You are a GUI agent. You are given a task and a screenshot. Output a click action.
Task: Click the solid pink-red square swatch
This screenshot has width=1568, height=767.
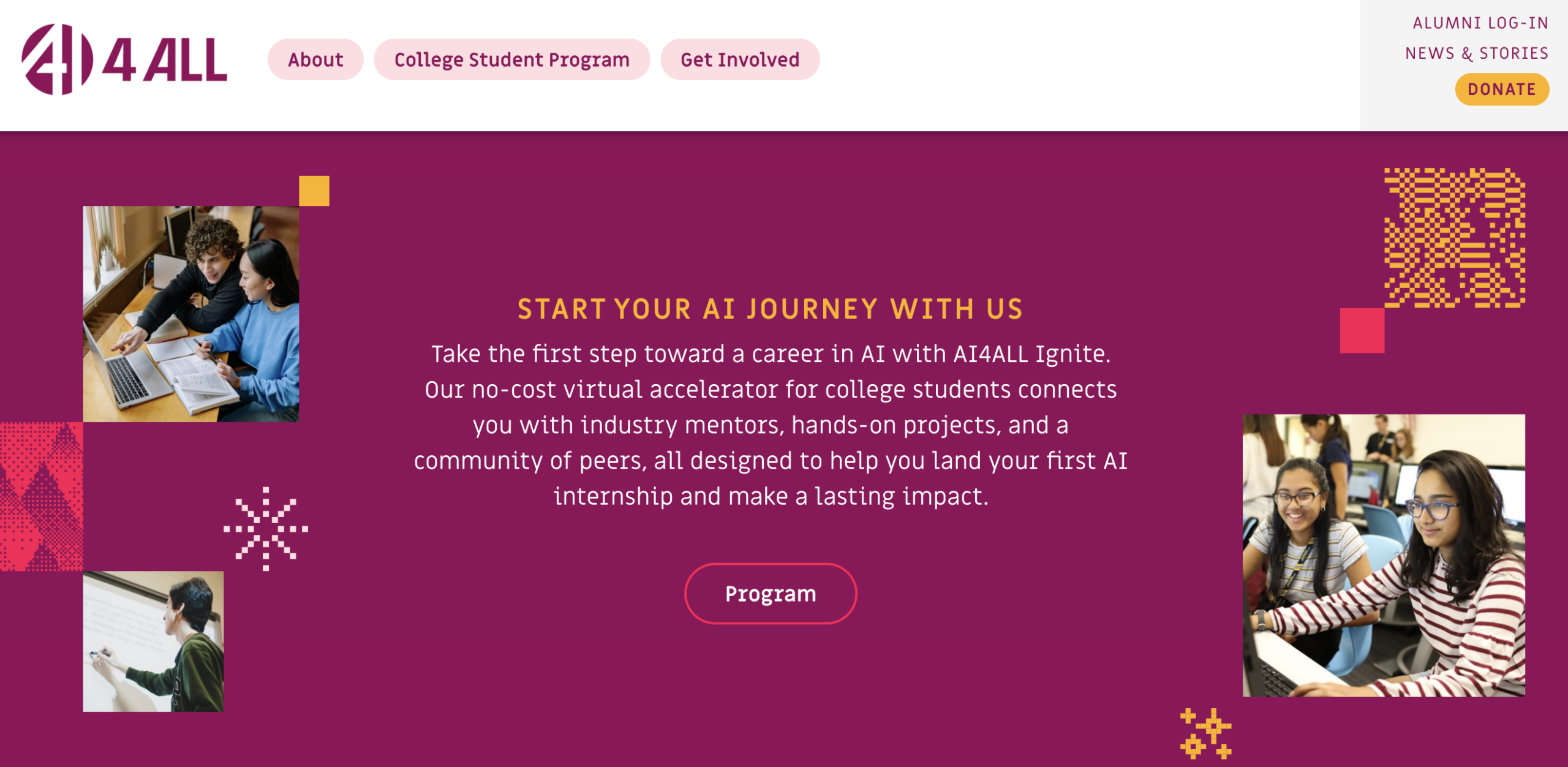coord(1362,331)
